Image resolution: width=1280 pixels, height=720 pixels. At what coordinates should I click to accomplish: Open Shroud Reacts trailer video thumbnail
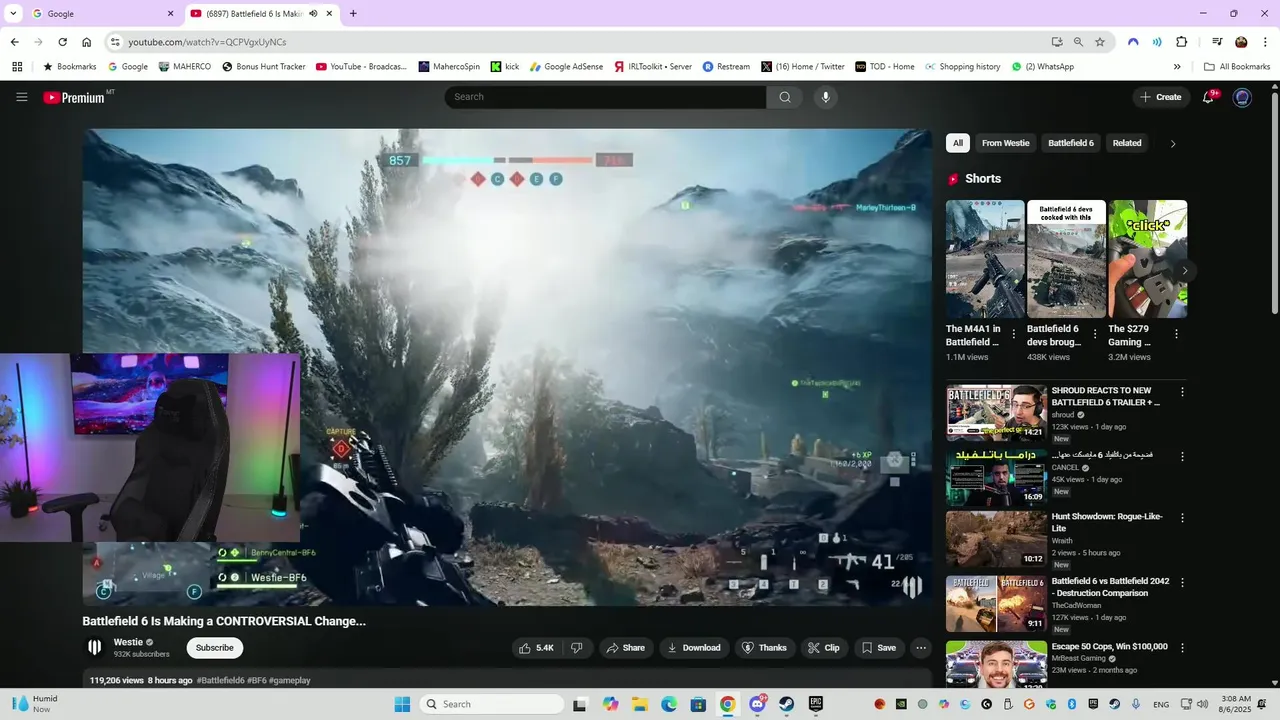[x=996, y=412]
